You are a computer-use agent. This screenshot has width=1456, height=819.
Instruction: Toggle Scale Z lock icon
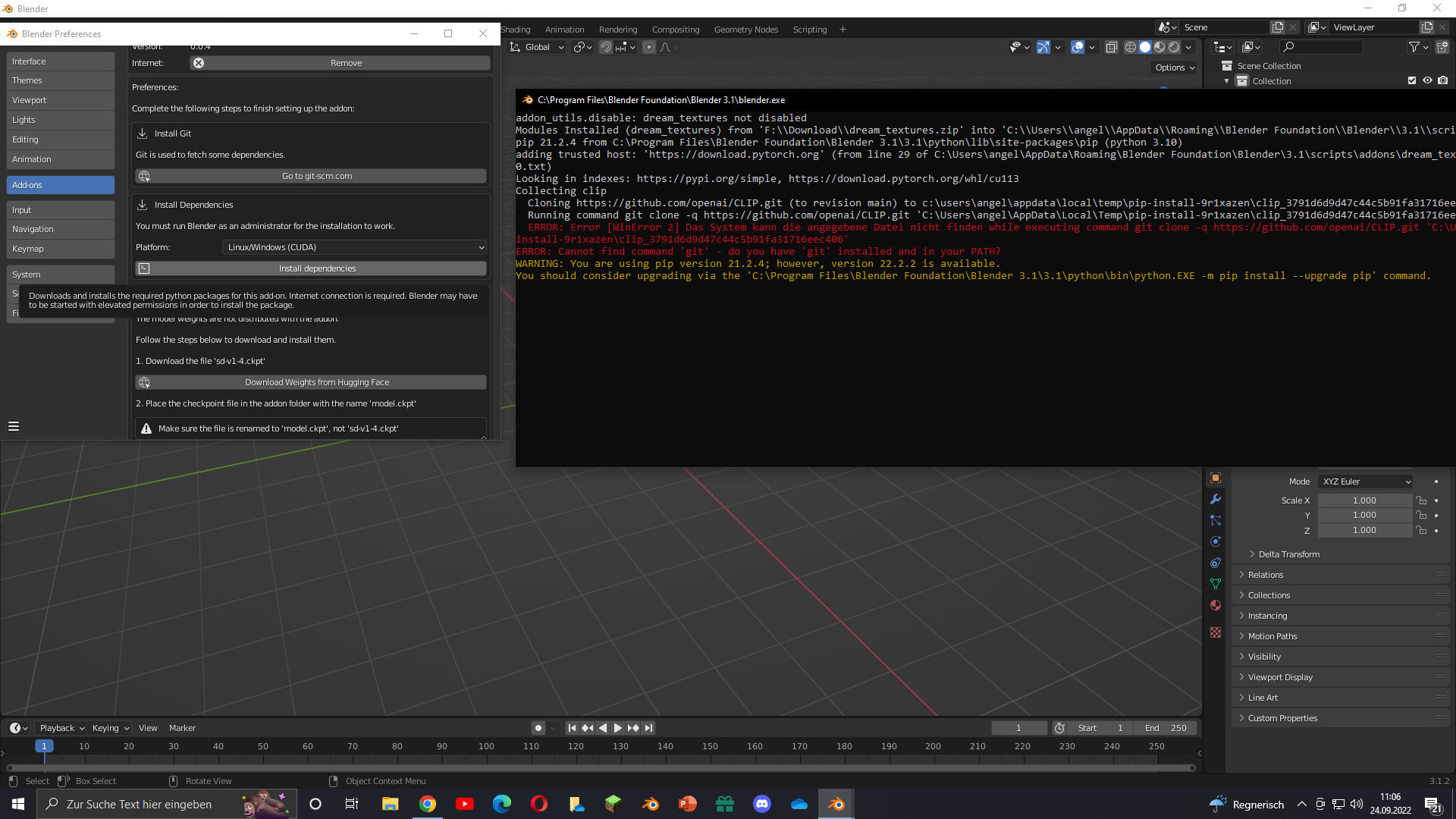coord(1422,530)
